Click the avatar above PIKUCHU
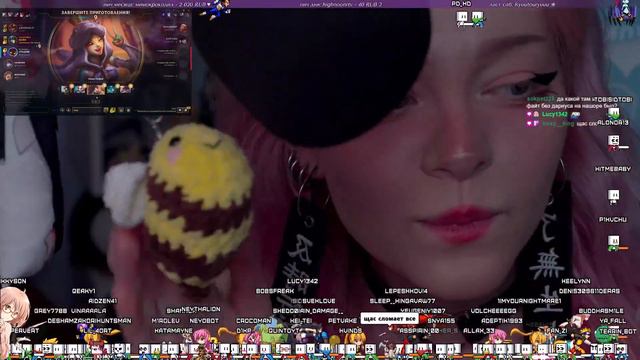 613,197
